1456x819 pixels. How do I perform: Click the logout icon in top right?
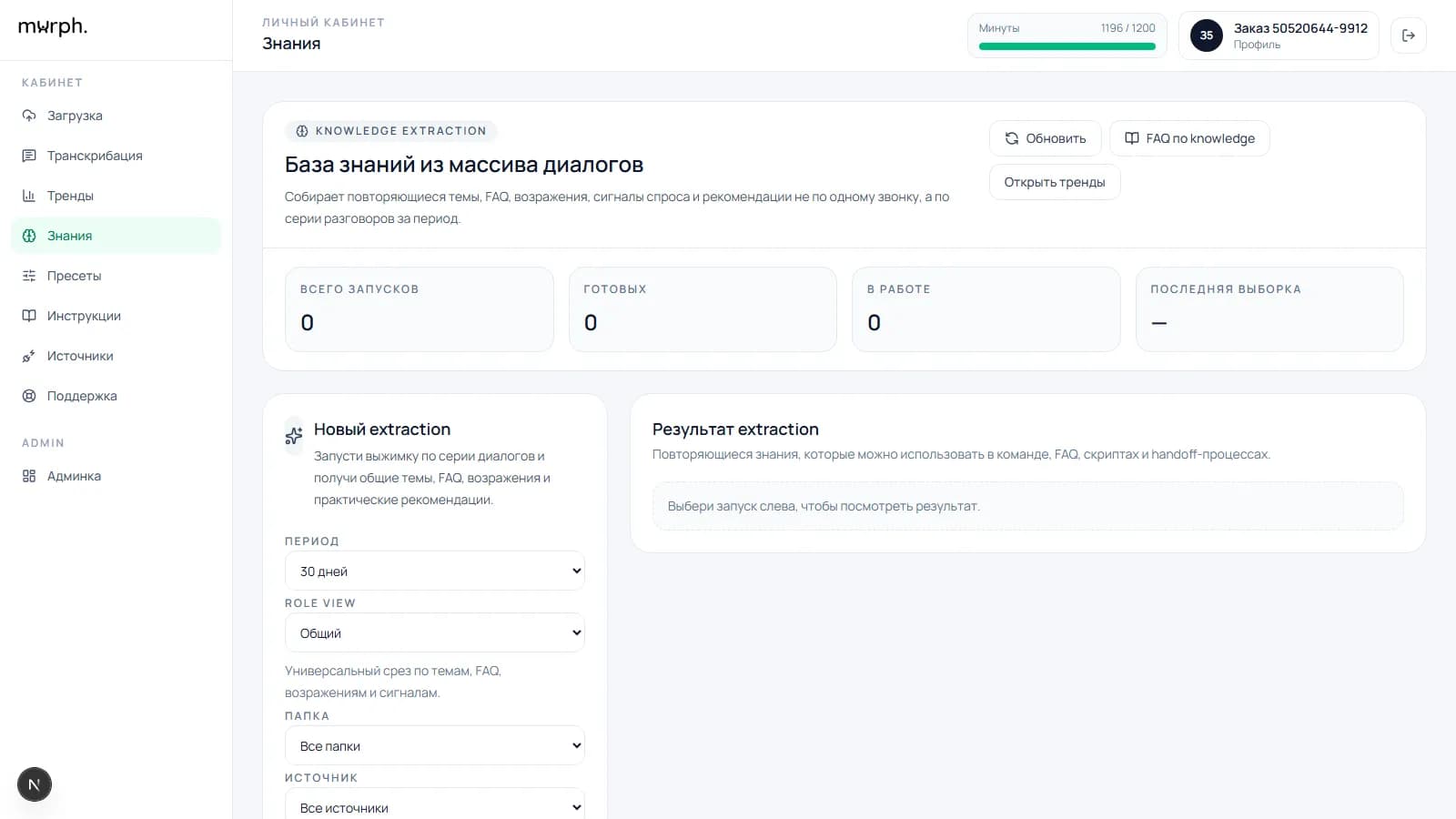tap(1408, 35)
